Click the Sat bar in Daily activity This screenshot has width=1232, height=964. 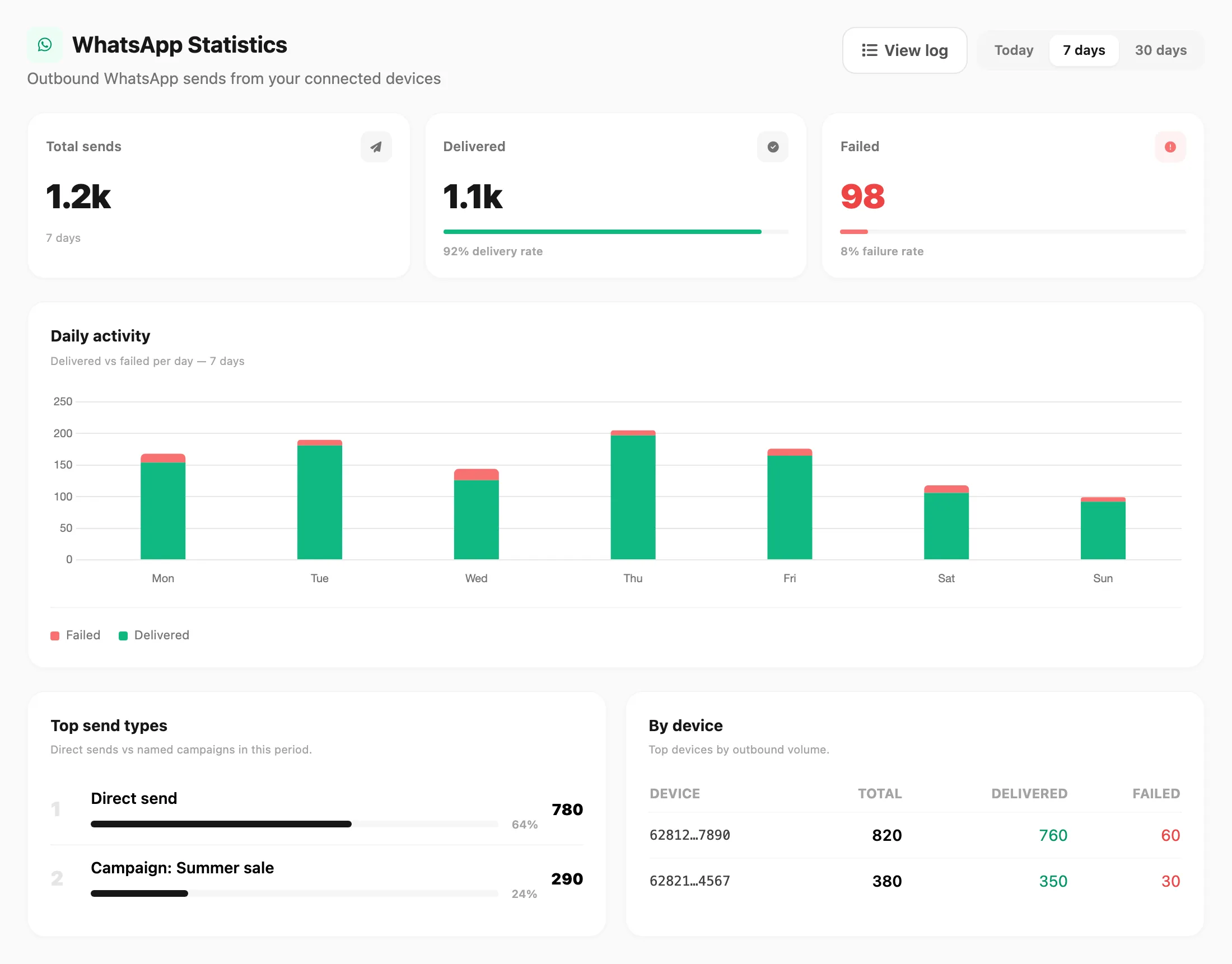point(946,522)
